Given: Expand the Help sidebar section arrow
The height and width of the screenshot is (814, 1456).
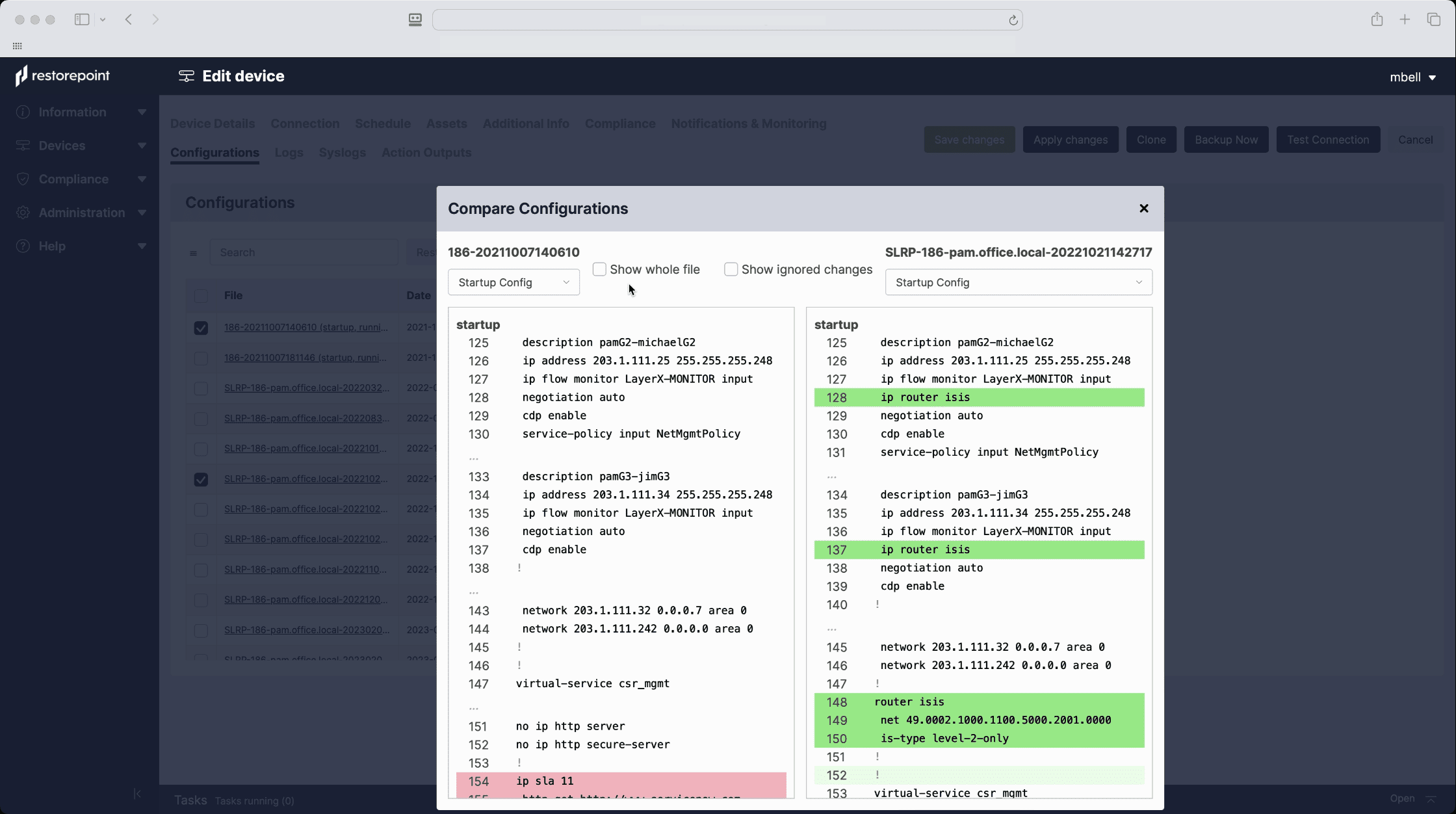Looking at the screenshot, I should pyautogui.click(x=142, y=246).
